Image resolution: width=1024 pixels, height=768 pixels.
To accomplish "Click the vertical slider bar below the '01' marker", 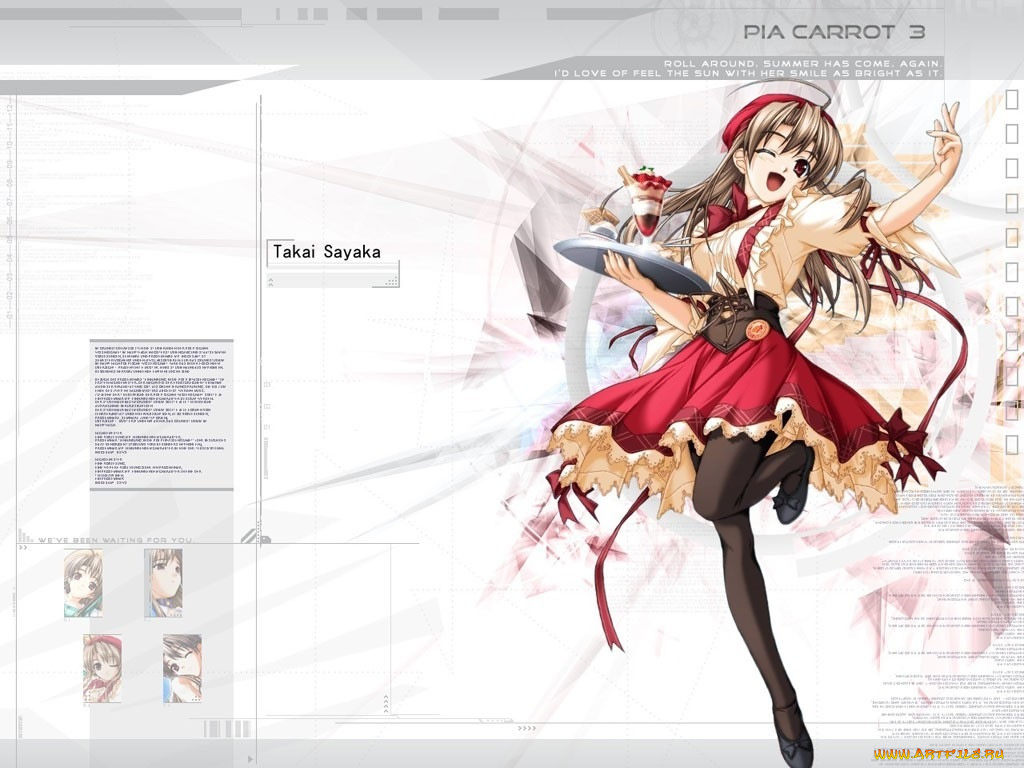I will [x=266, y=458].
